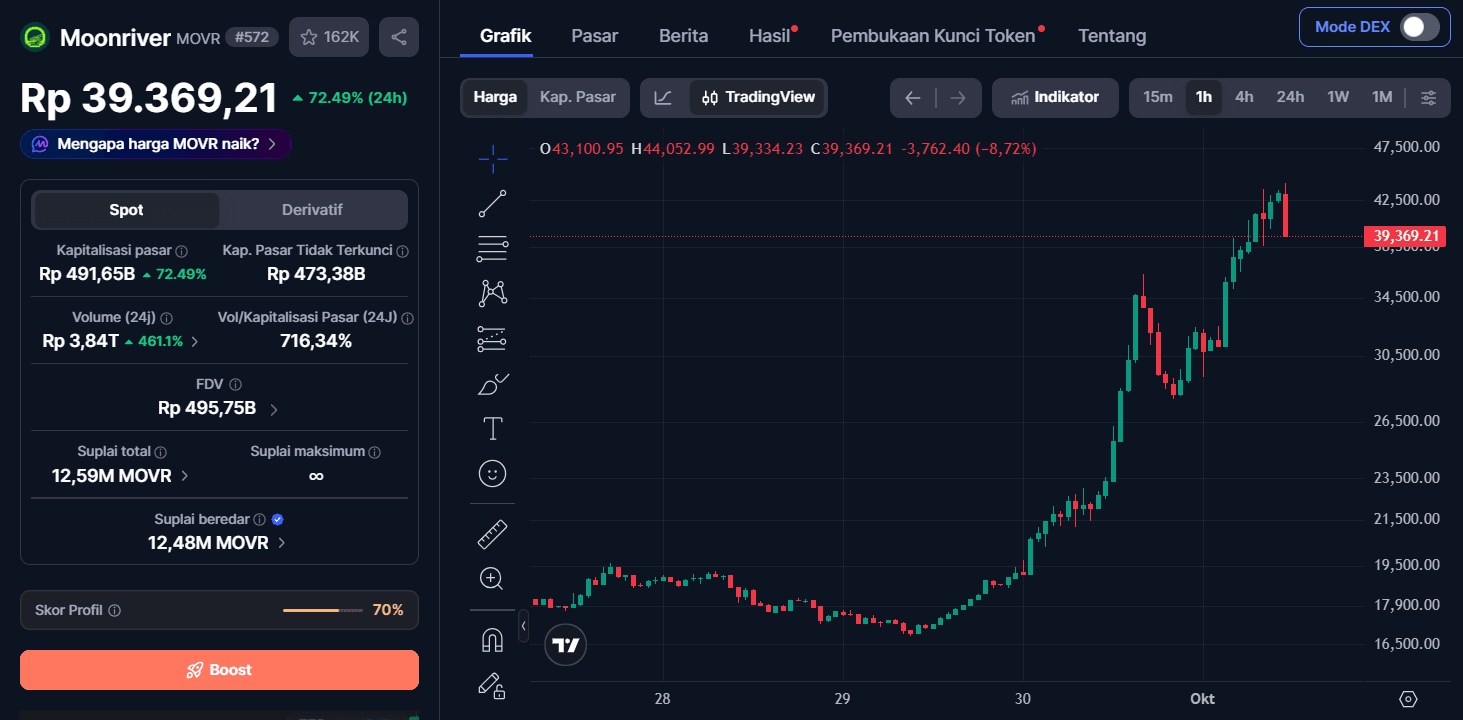Switch the chart to Harga view

(x=495, y=97)
